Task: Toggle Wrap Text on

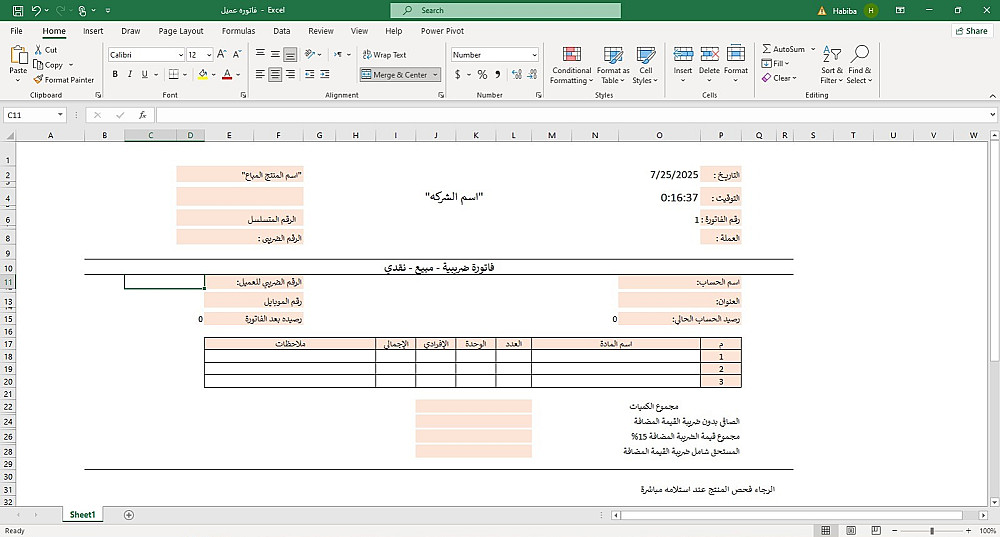Action: point(385,55)
